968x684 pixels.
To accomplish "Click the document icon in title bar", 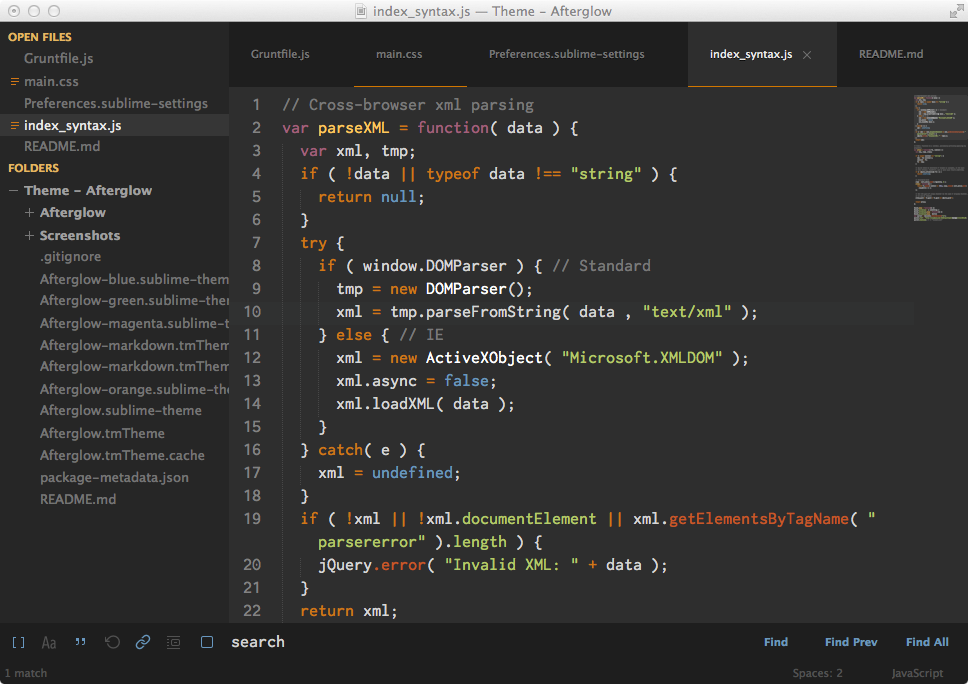I will (361, 12).
